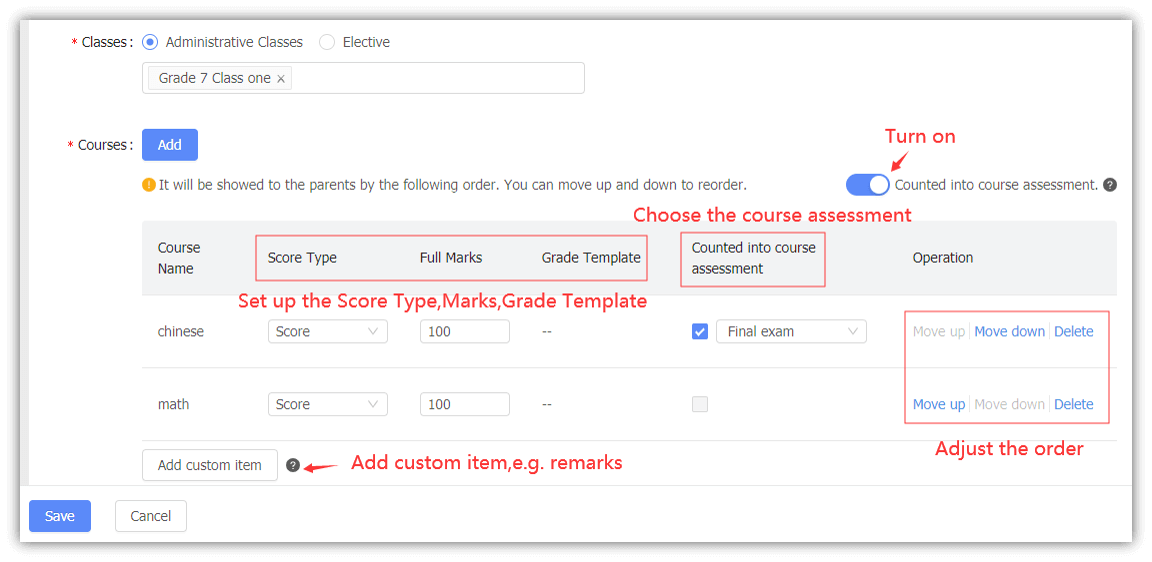Toggle Counted into course assessment switch
The height and width of the screenshot is (562, 1152).
coord(867,185)
